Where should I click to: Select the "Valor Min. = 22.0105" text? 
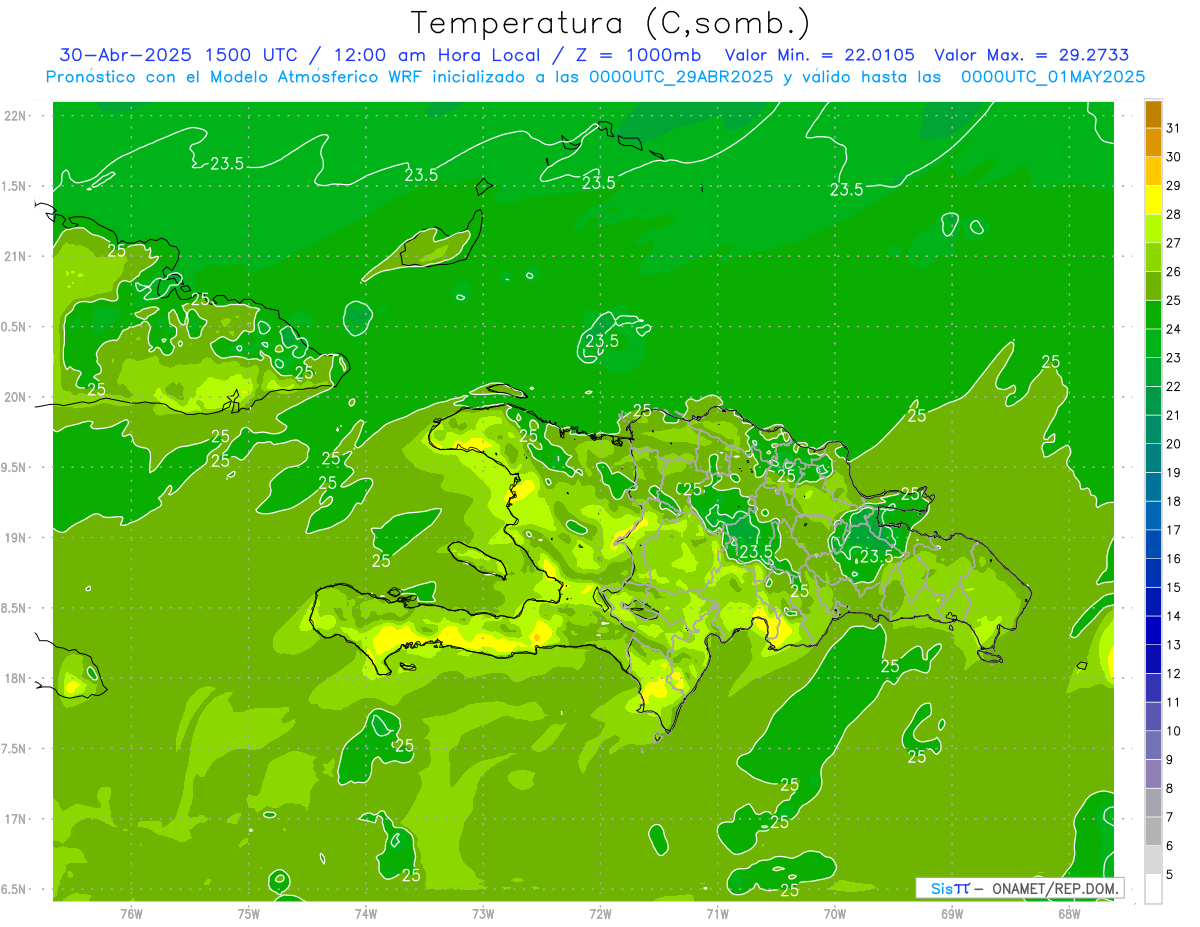pos(819,55)
